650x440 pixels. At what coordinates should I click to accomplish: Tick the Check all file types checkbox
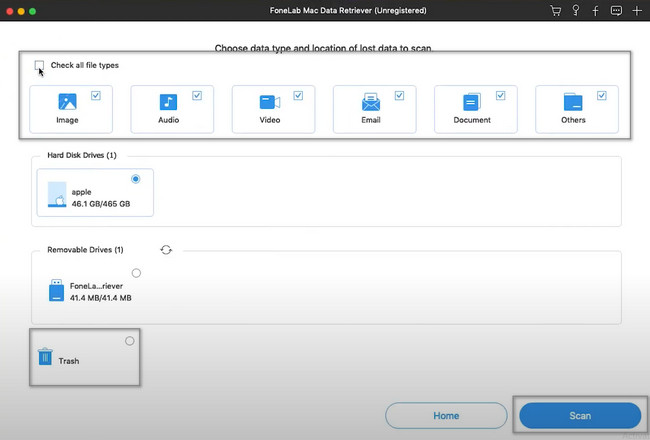point(39,65)
